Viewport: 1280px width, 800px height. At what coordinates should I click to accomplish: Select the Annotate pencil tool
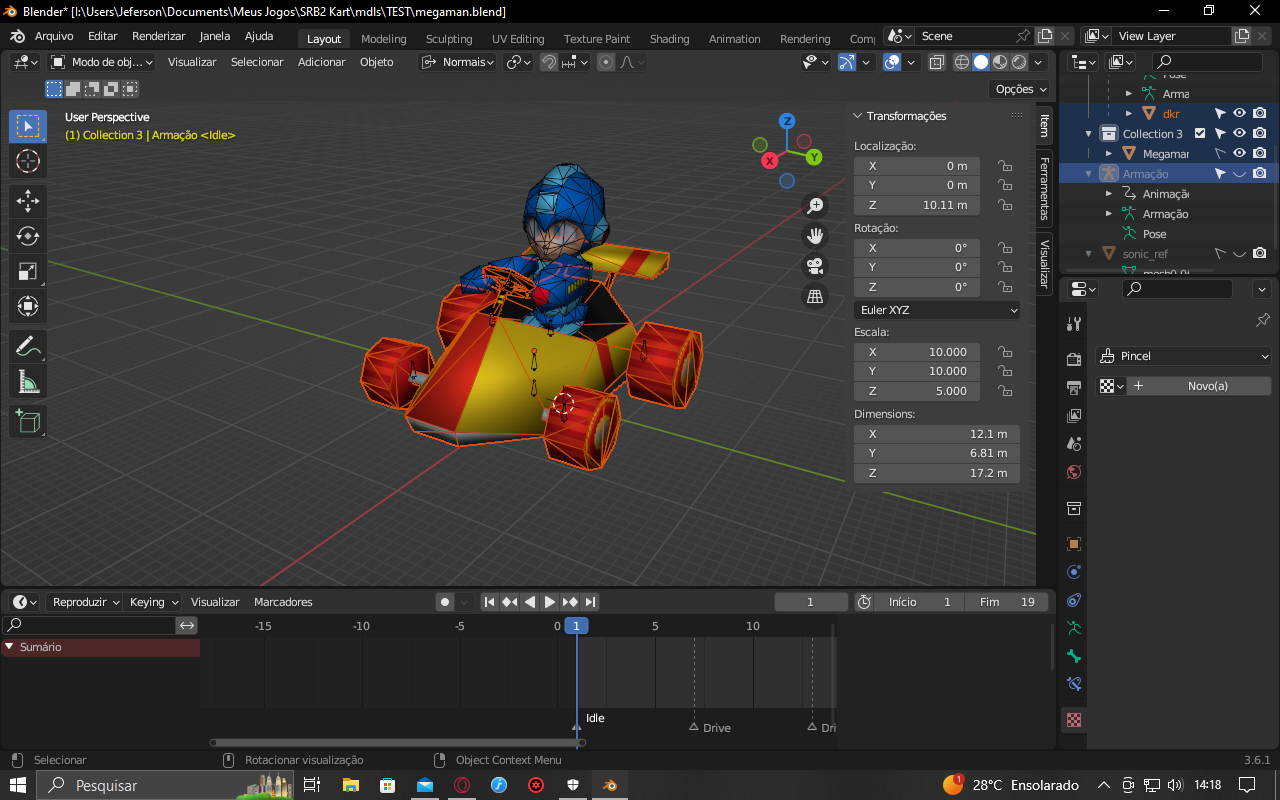pyautogui.click(x=28, y=347)
